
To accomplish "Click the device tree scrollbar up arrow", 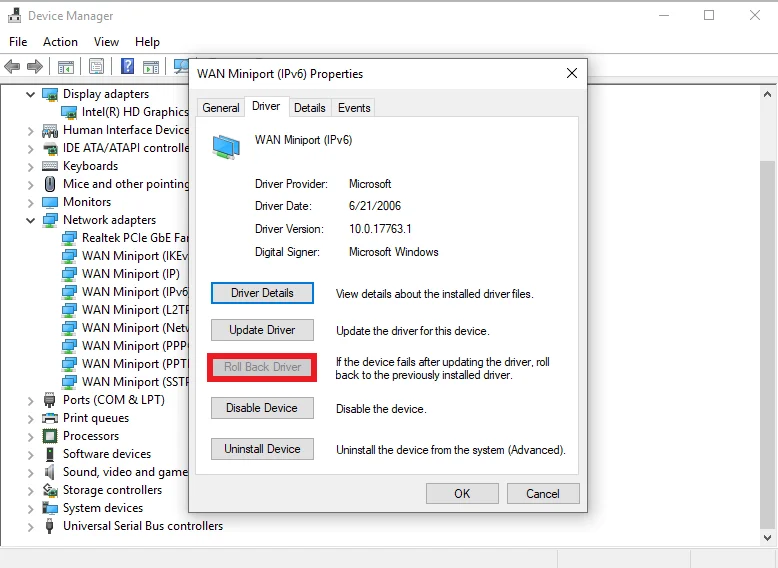I will (x=767, y=94).
